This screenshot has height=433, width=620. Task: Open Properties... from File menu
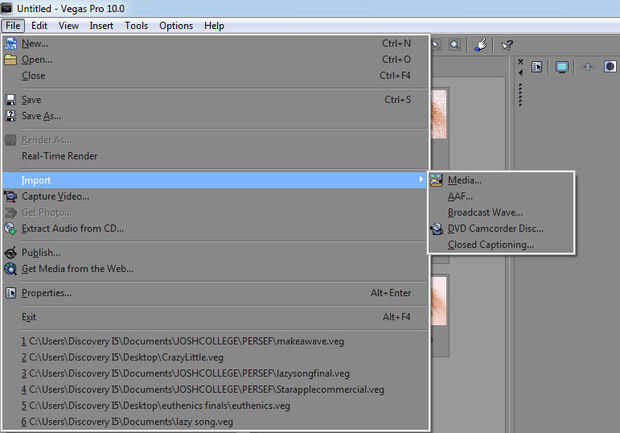(215, 293)
